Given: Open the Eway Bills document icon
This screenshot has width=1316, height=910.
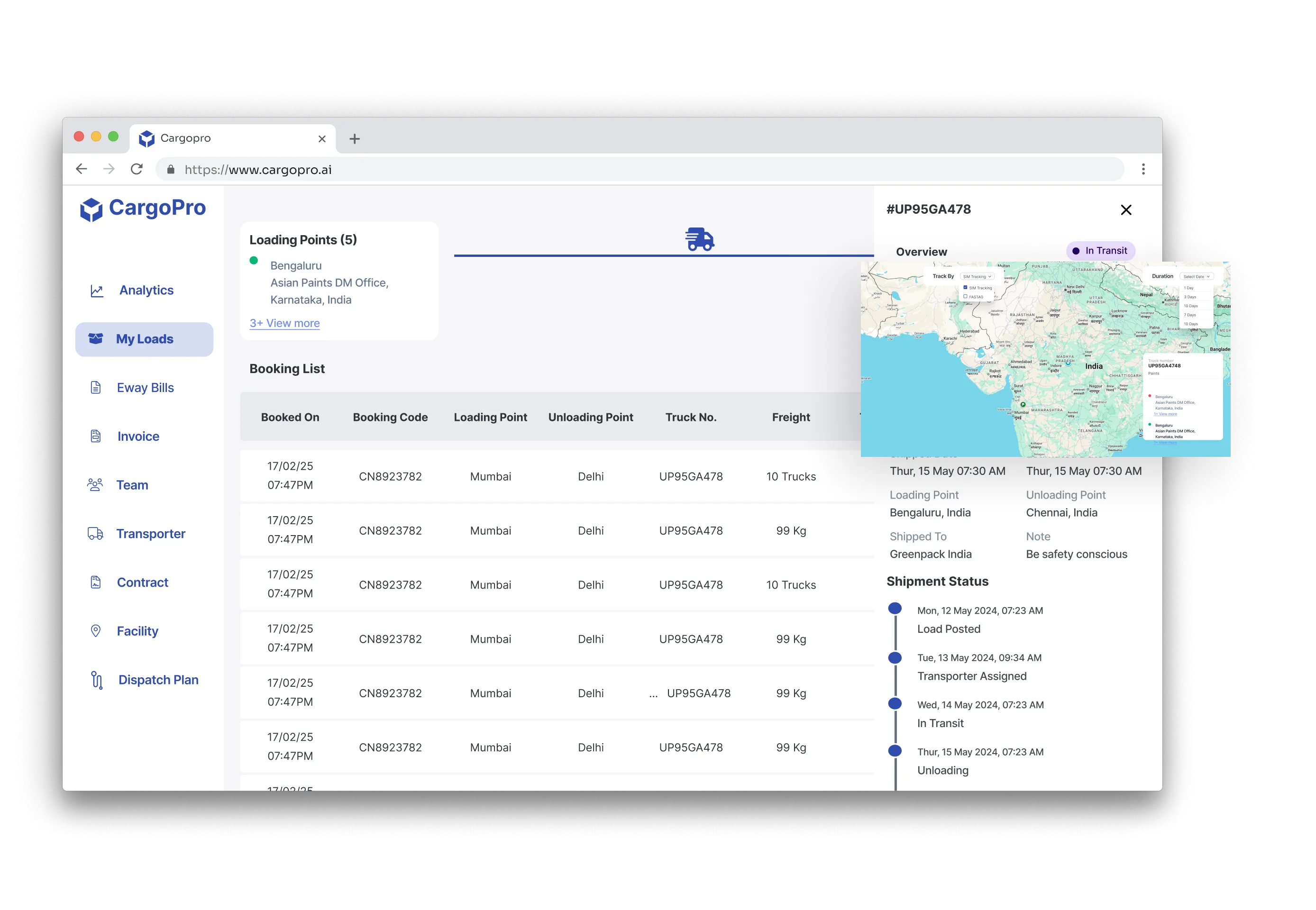Looking at the screenshot, I should pyautogui.click(x=96, y=388).
